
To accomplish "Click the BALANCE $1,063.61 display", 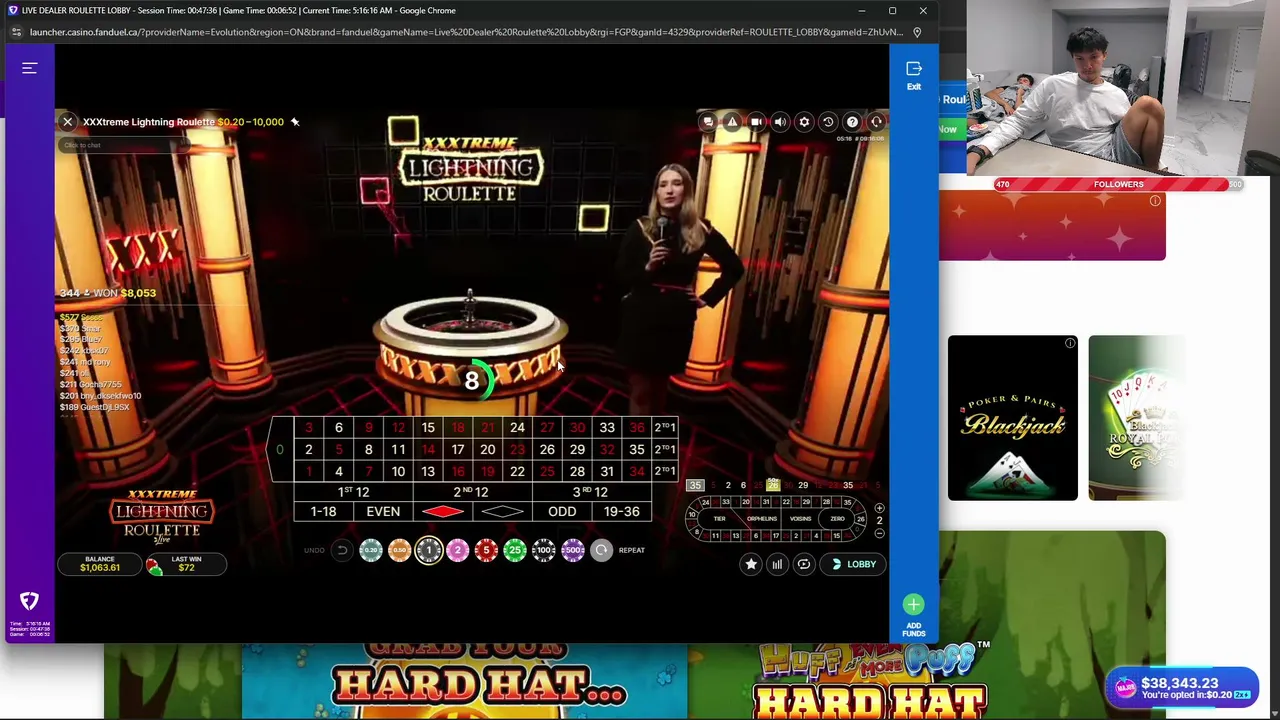I will click(x=100, y=564).
